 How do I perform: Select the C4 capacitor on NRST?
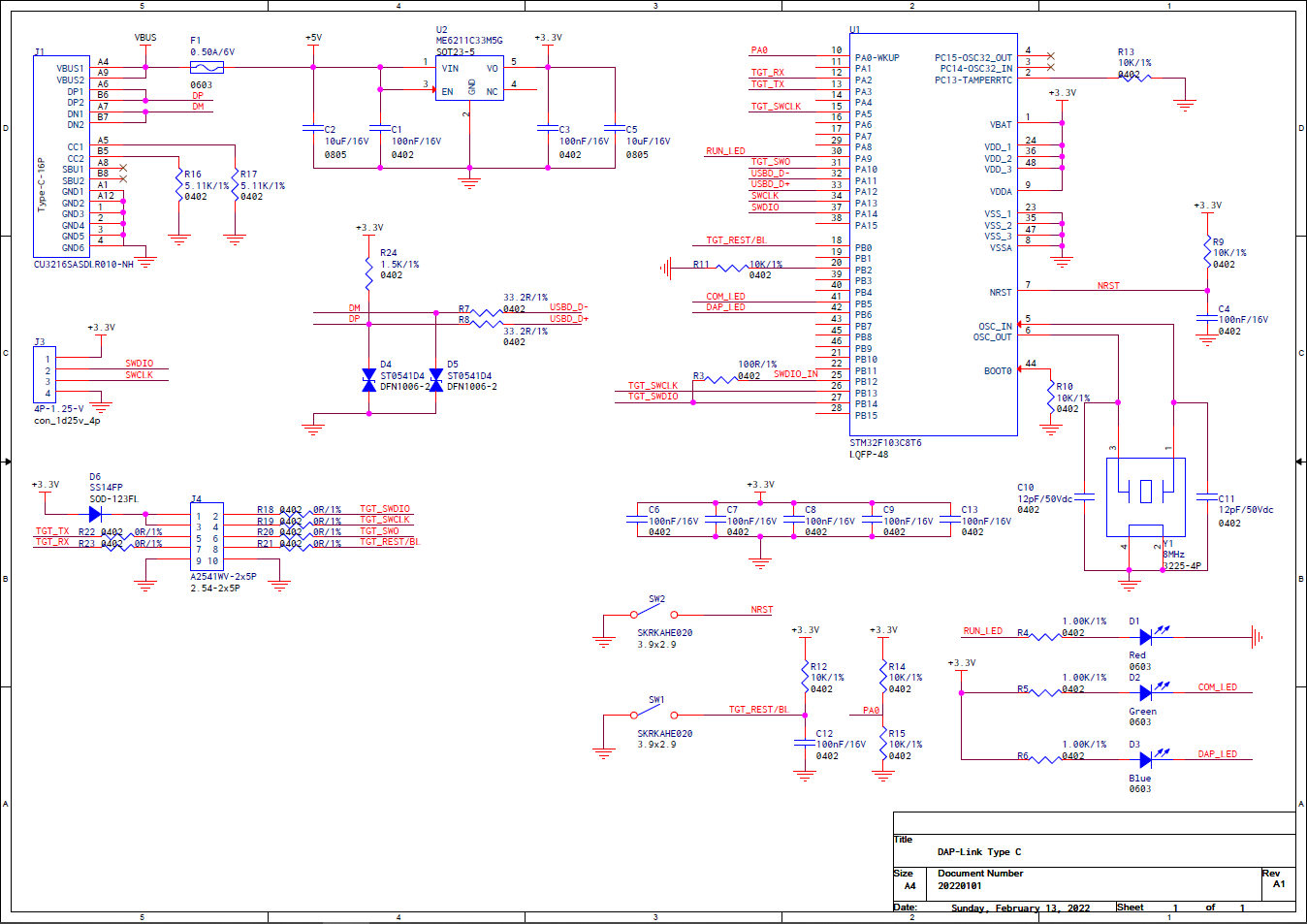1207,319
